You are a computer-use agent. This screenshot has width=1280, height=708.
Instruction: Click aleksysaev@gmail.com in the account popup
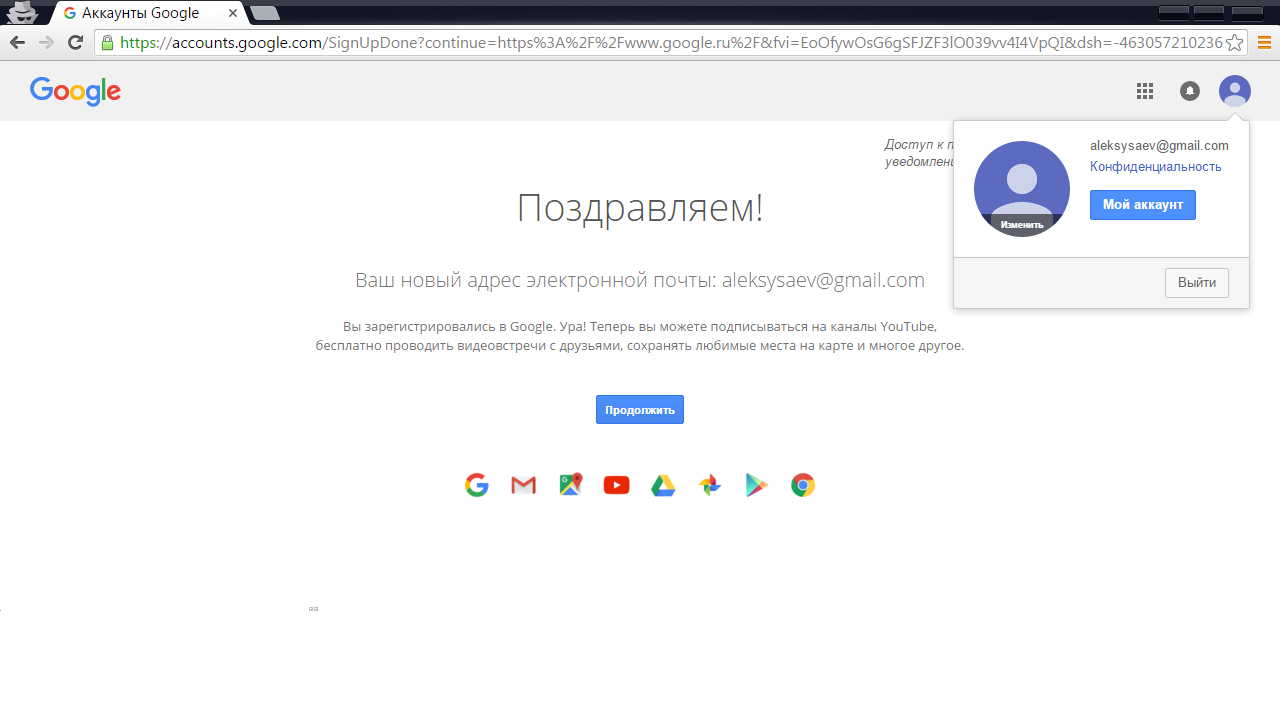tap(1159, 146)
